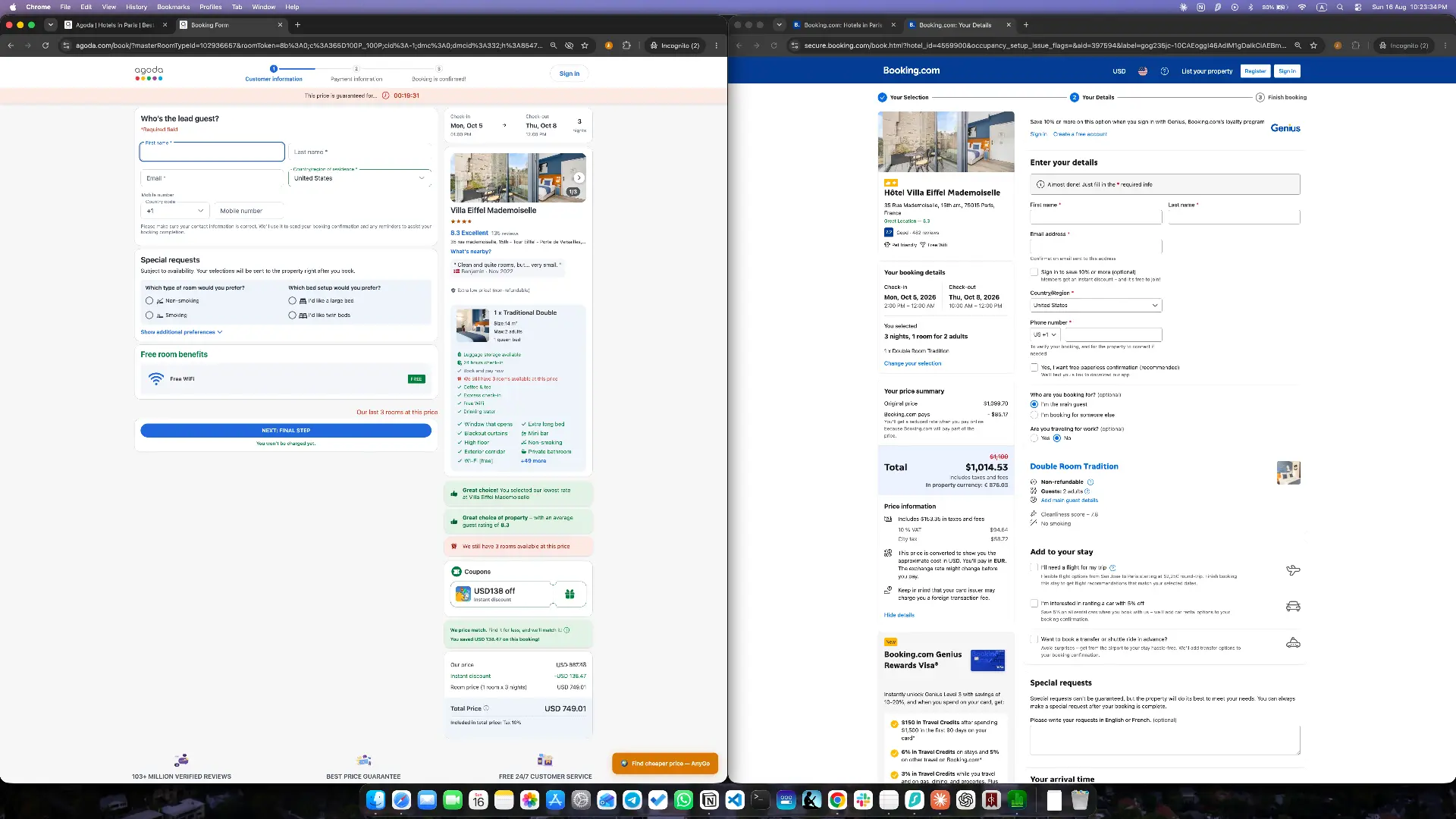The height and width of the screenshot is (819, 1456).
Task: Reload the Agoda booking page
Action: click(x=45, y=45)
